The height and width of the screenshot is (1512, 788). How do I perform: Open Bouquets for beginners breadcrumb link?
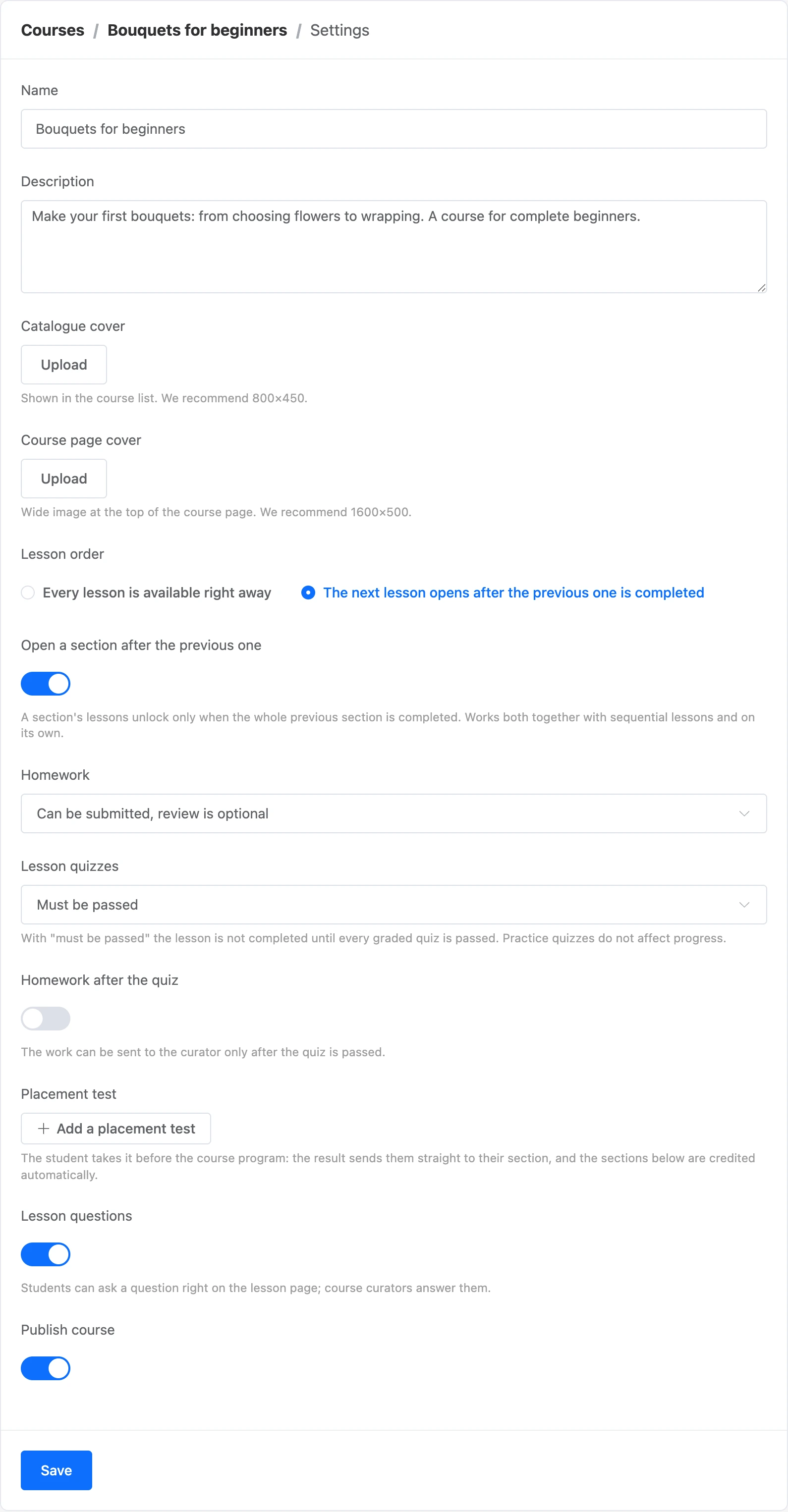[x=197, y=30]
